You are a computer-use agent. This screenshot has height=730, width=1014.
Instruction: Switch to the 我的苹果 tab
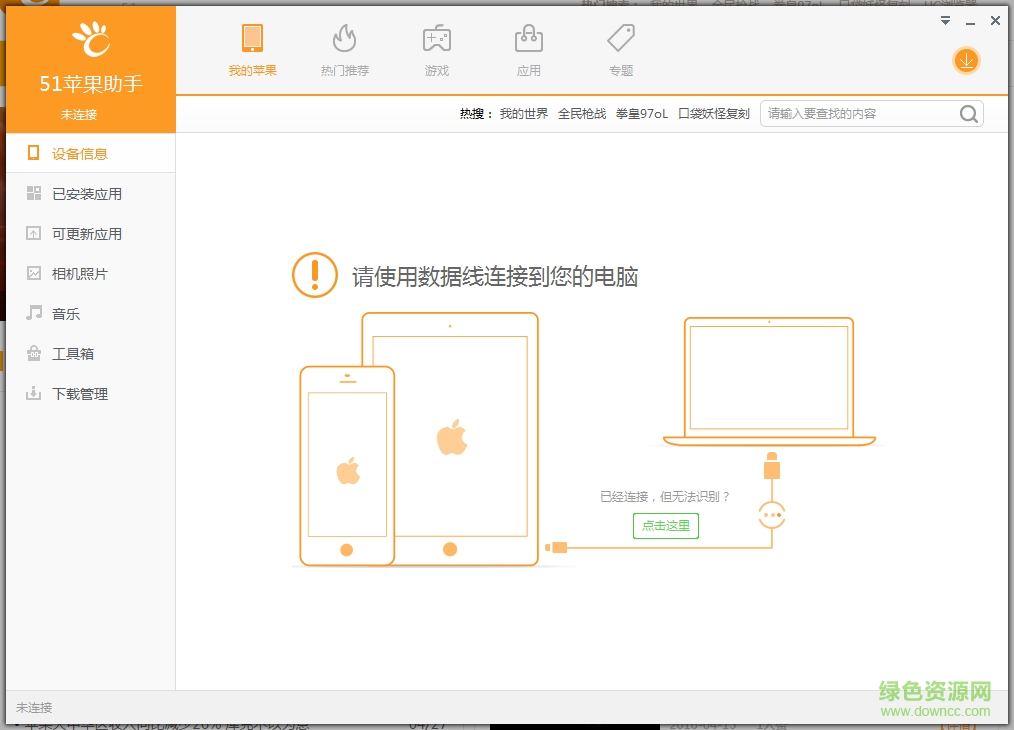252,50
